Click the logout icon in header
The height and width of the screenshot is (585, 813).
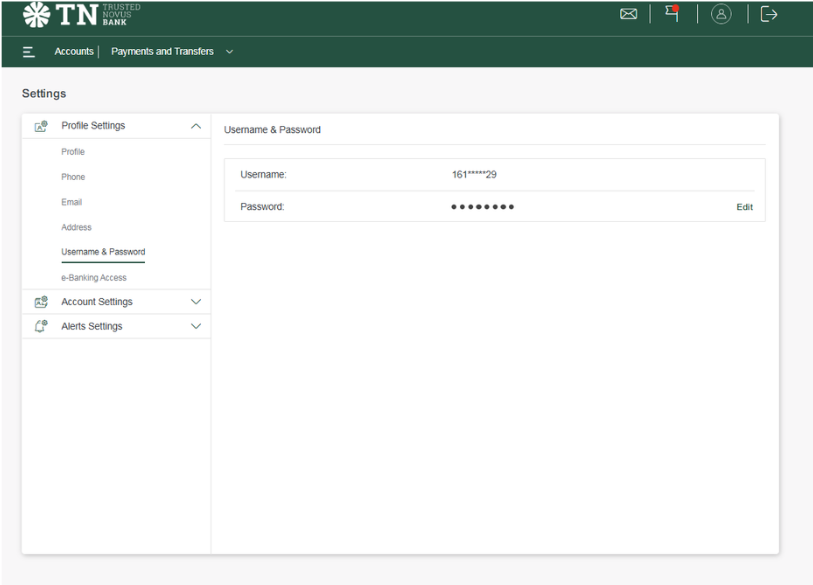pos(768,14)
